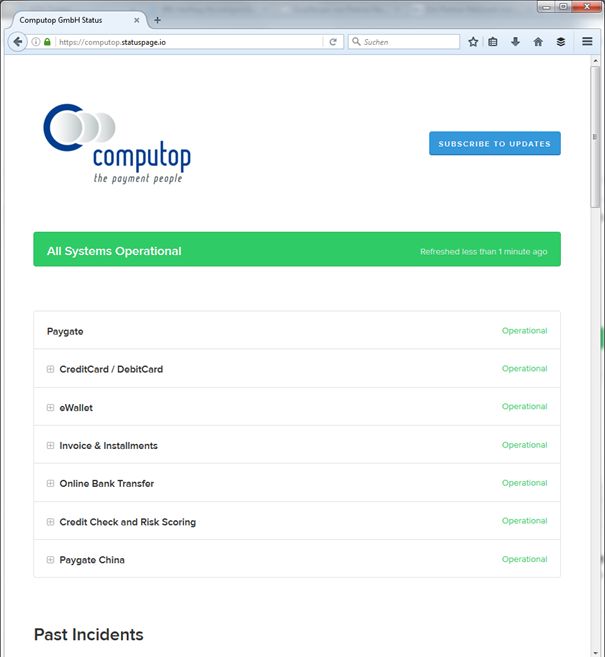605x657 pixels.
Task: Show bookmarks list icon
Action: (x=493, y=42)
